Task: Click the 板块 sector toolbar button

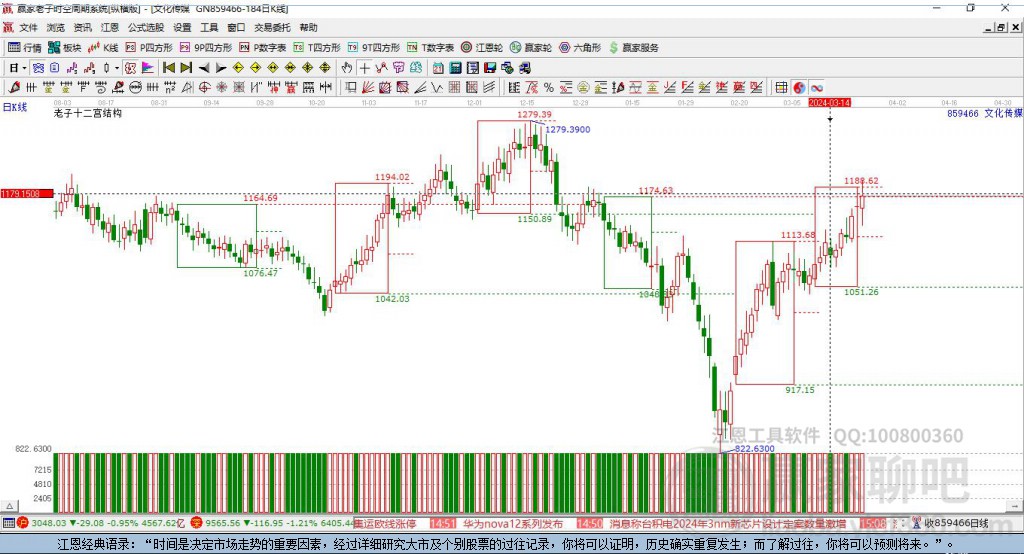Action: point(65,48)
